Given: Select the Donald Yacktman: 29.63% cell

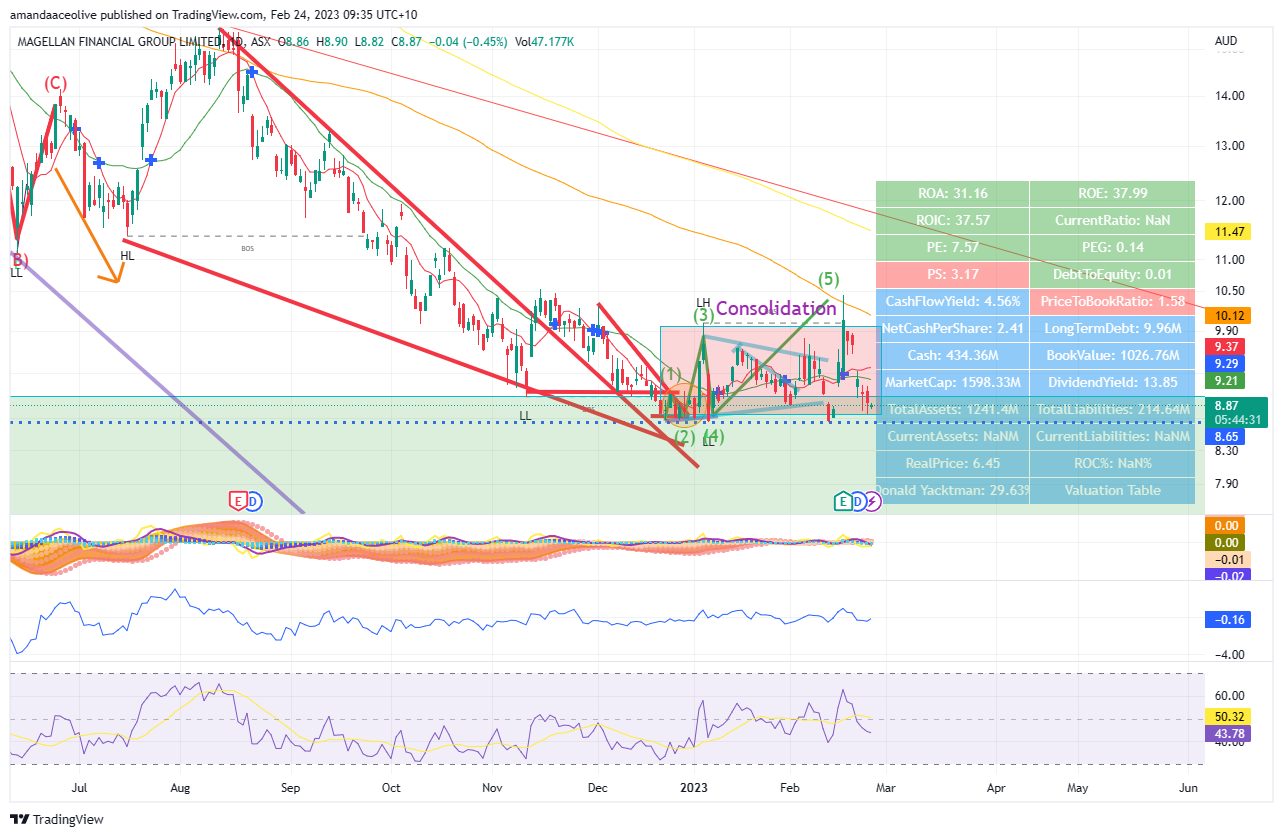Looking at the screenshot, I should pos(951,490).
